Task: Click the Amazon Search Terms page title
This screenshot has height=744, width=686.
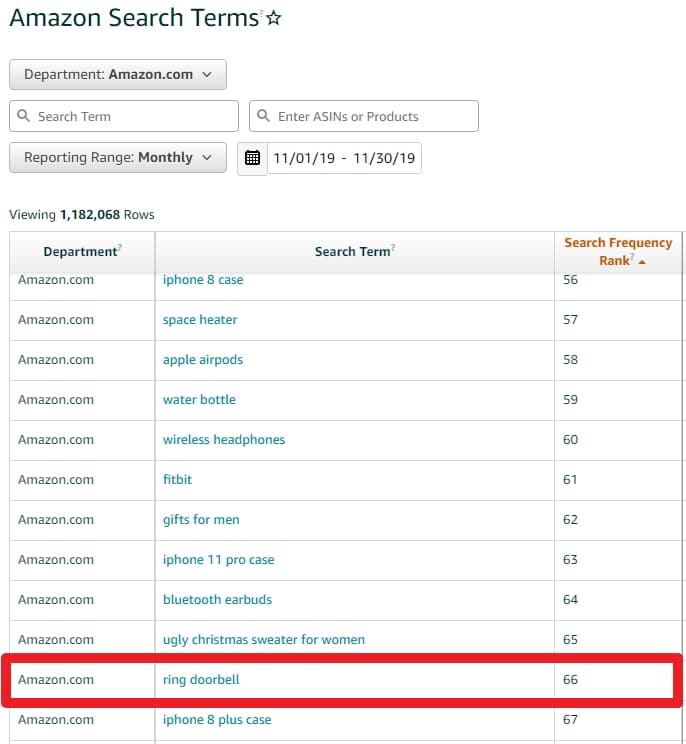Action: (x=134, y=18)
